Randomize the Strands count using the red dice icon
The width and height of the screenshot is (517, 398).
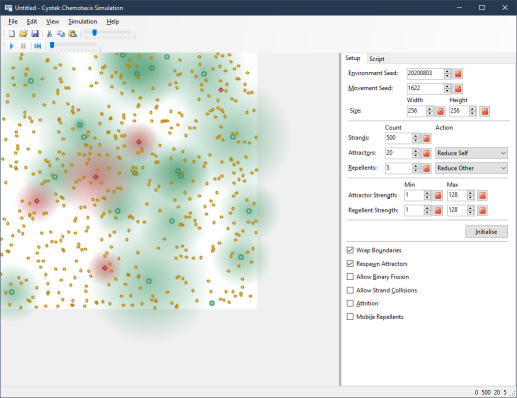426,138
